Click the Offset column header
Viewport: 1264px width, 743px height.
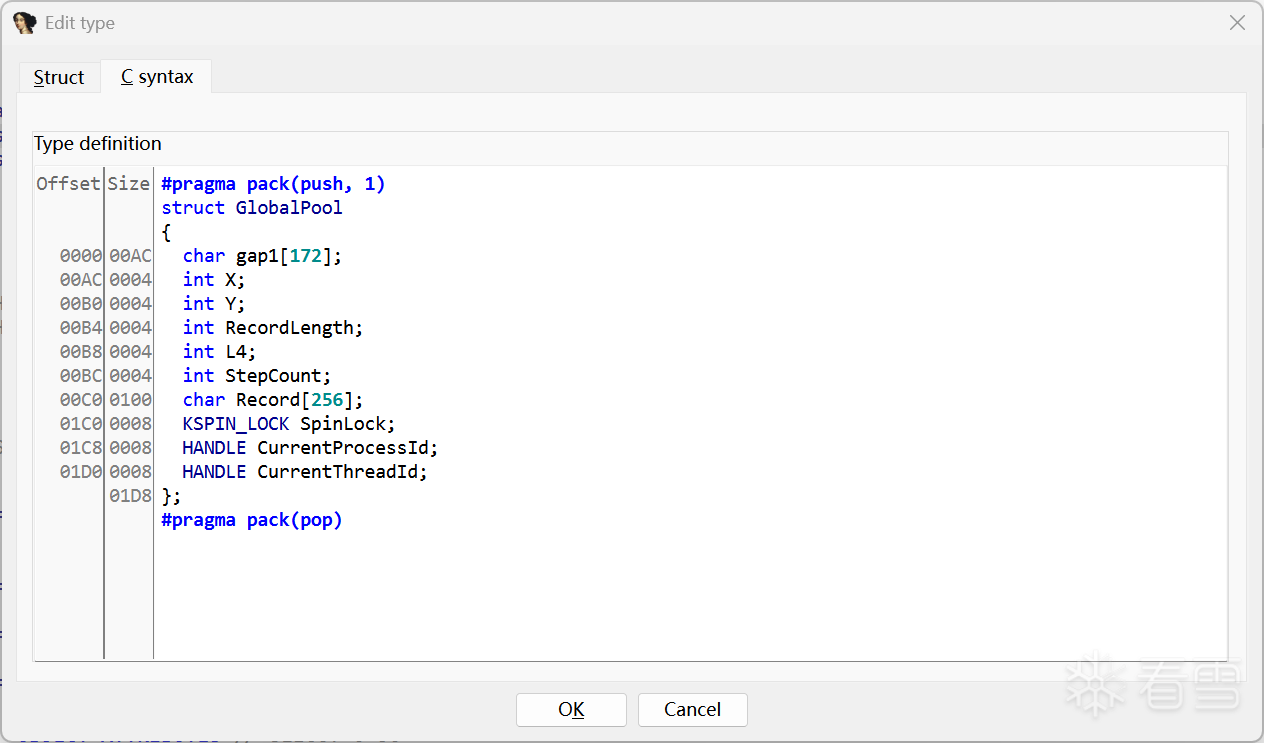[68, 184]
